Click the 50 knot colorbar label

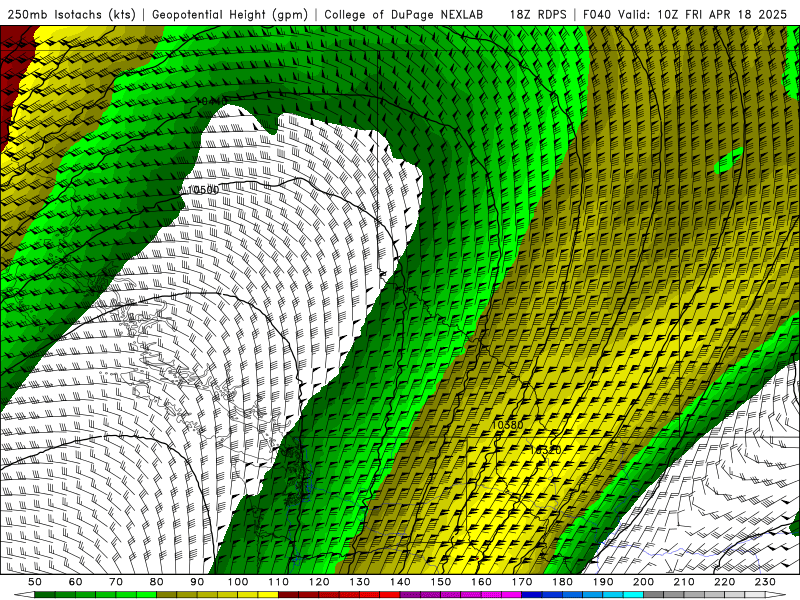[35, 582]
